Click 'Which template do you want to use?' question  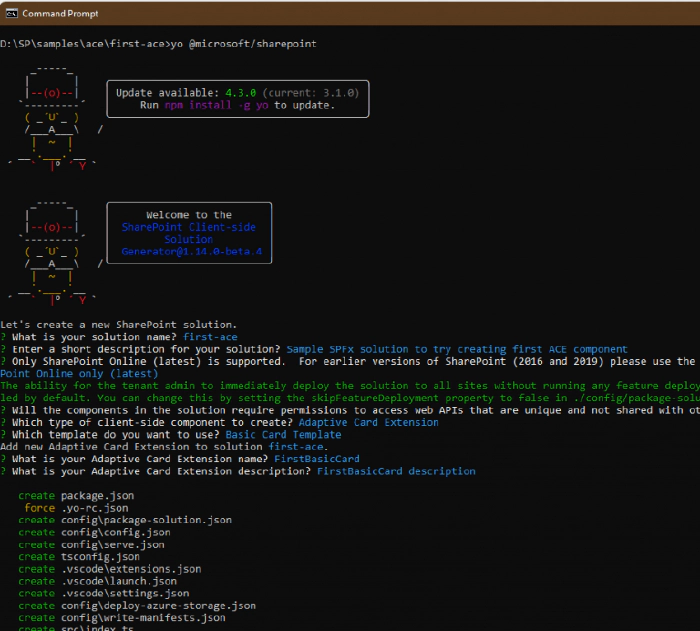click(x=116, y=435)
